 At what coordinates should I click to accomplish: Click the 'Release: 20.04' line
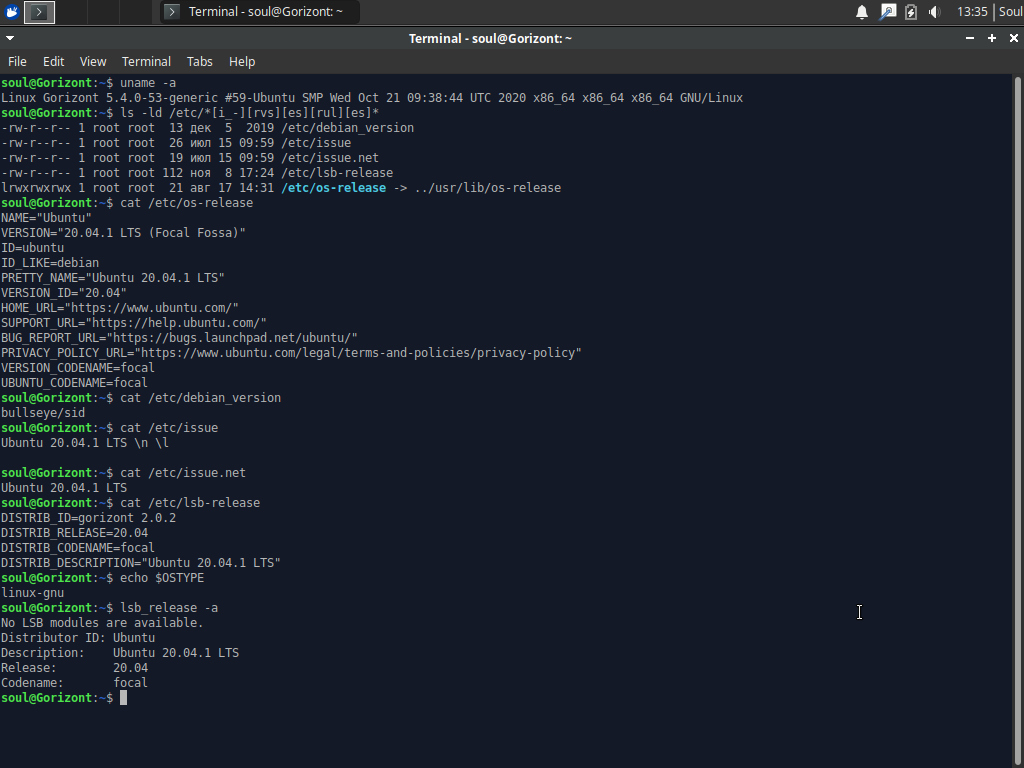74,669
